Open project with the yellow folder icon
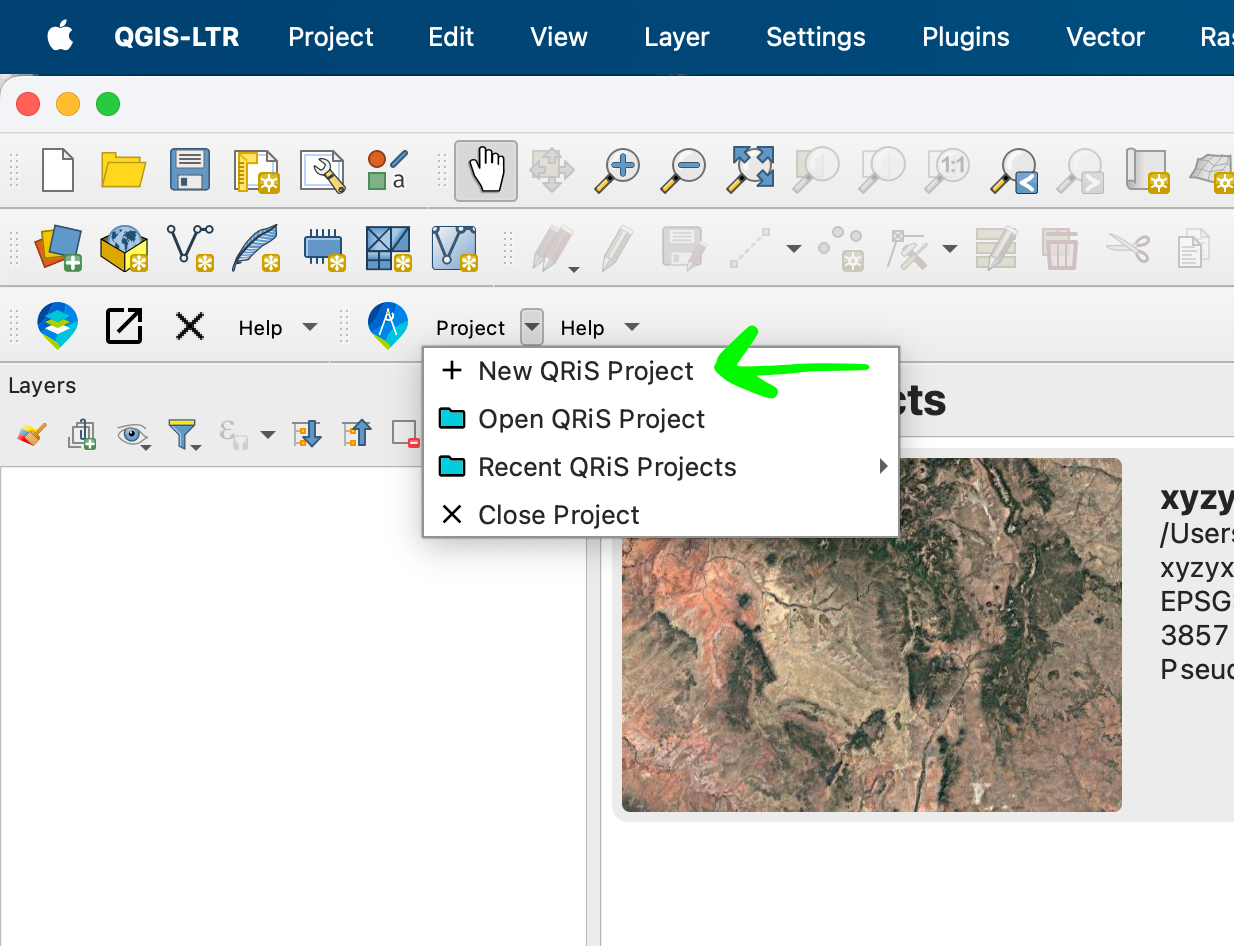The width and height of the screenshot is (1234, 946). [124, 170]
